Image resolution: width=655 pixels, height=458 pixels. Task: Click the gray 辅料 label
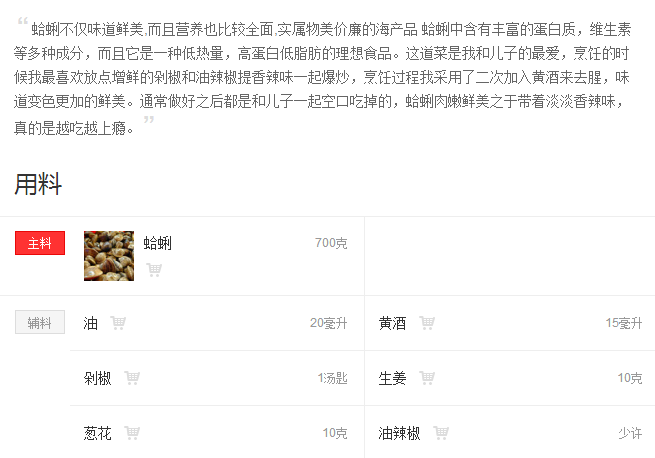(x=40, y=322)
